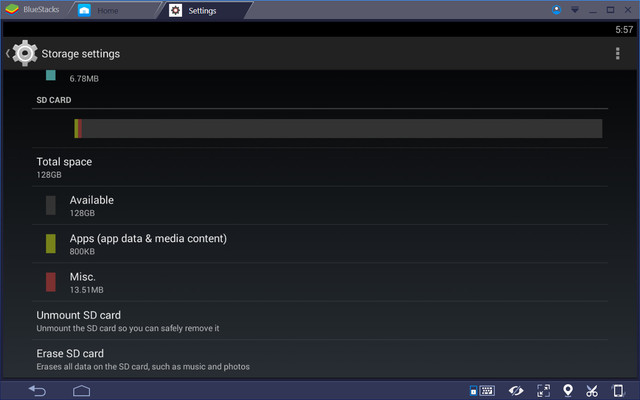The width and height of the screenshot is (640, 400).
Task: Maximize the BlueStacks window
Action: tap(610, 10)
